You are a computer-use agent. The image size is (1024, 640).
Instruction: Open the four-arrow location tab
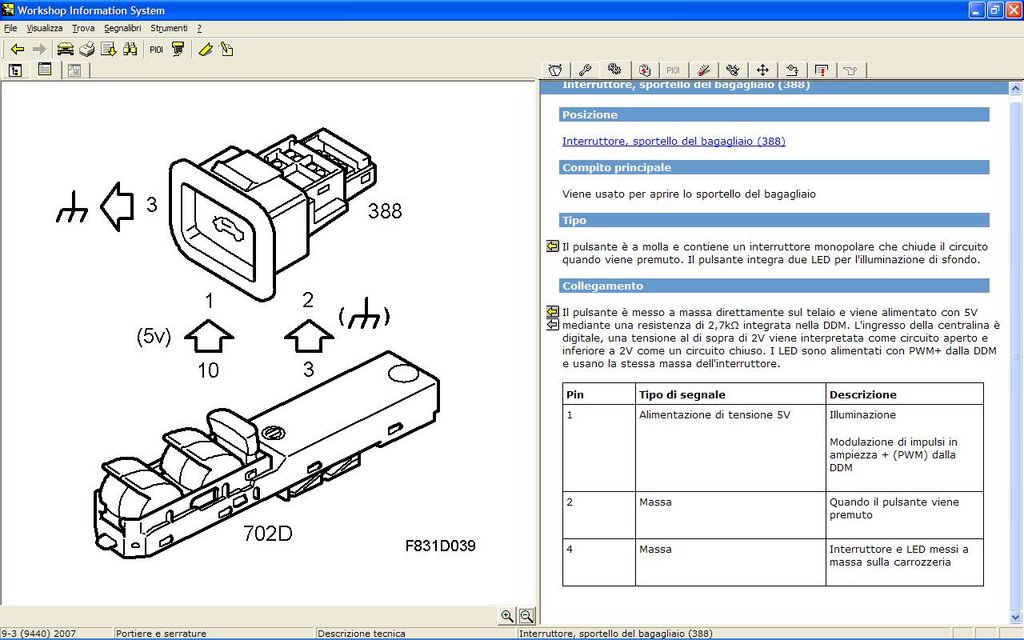tap(762, 70)
